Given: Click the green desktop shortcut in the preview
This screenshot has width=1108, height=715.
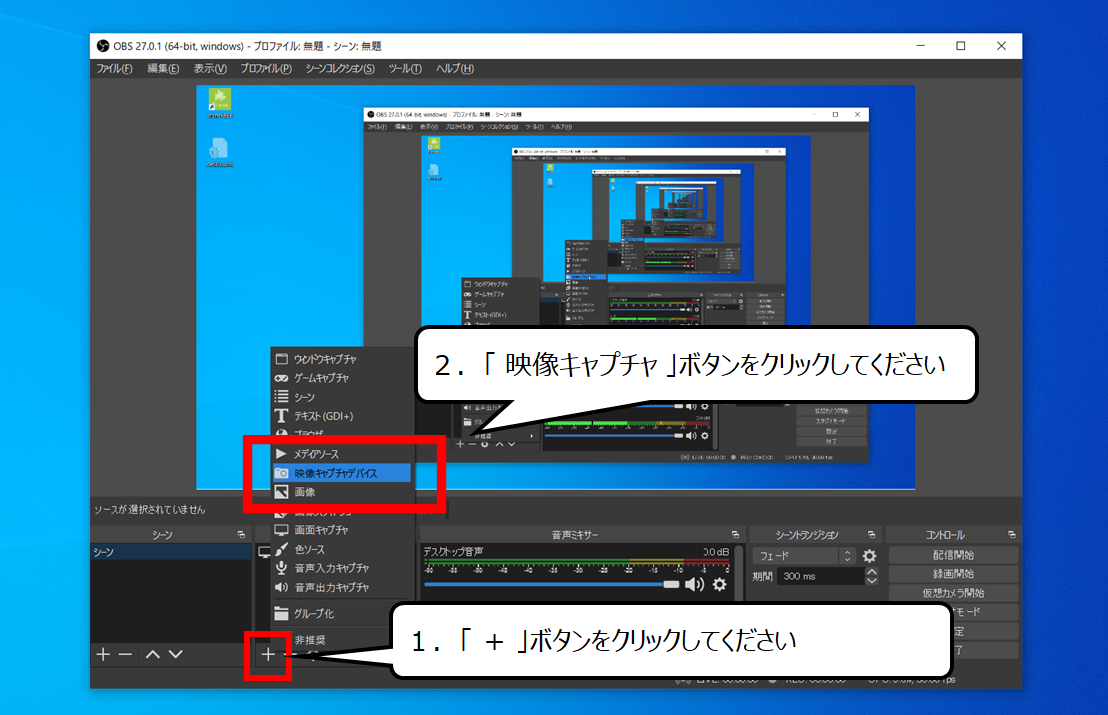Looking at the screenshot, I should coord(220,102).
